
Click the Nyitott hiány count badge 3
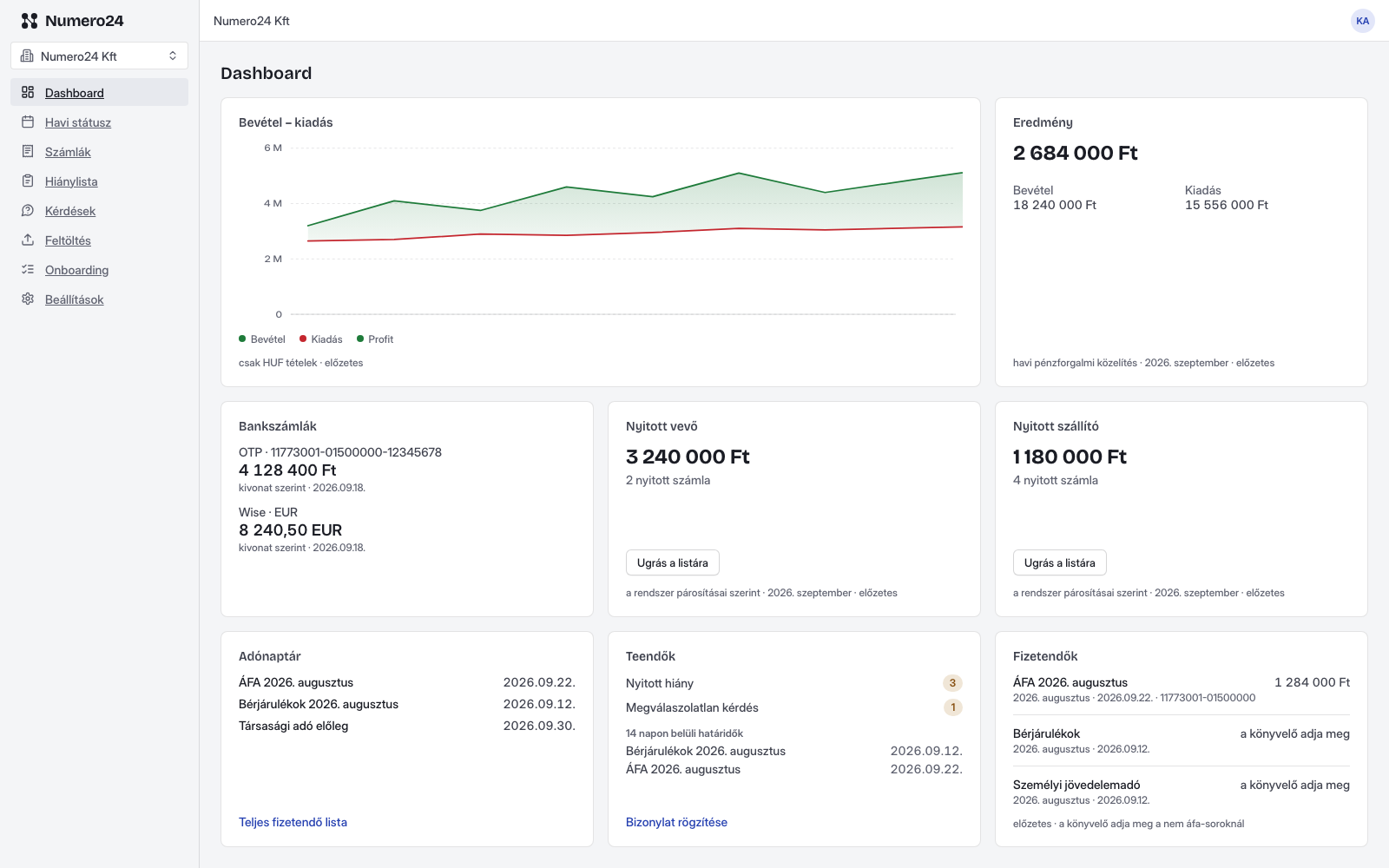click(952, 683)
